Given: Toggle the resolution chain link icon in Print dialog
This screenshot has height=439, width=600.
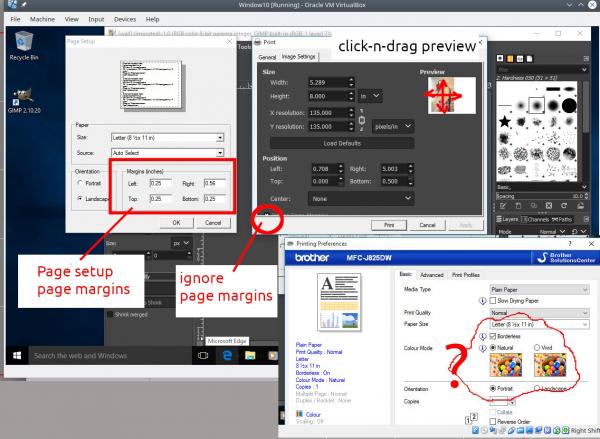Looking at the screenshot, I should (362, 120).
